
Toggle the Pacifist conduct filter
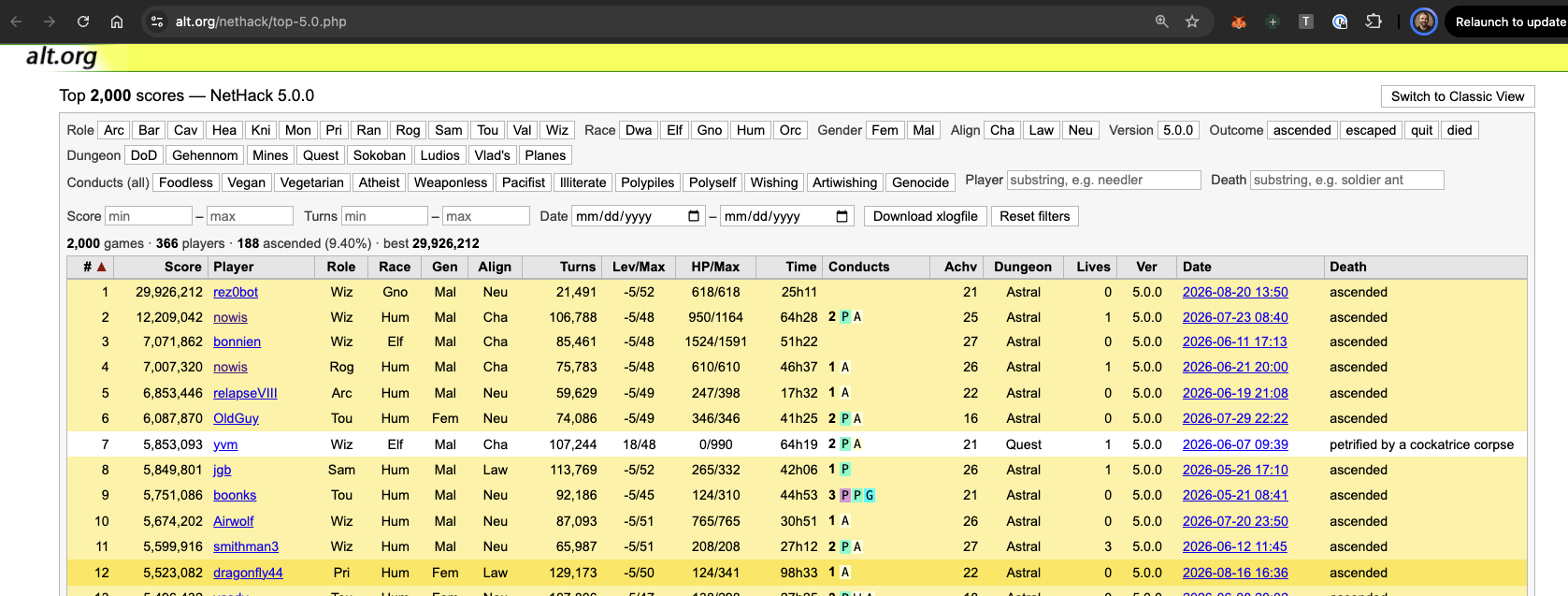pyautogui.click(x=524, y=182)
